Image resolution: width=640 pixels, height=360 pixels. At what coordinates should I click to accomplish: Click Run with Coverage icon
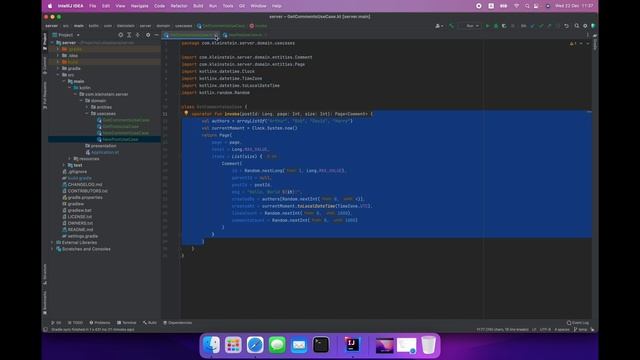(504, 26)
